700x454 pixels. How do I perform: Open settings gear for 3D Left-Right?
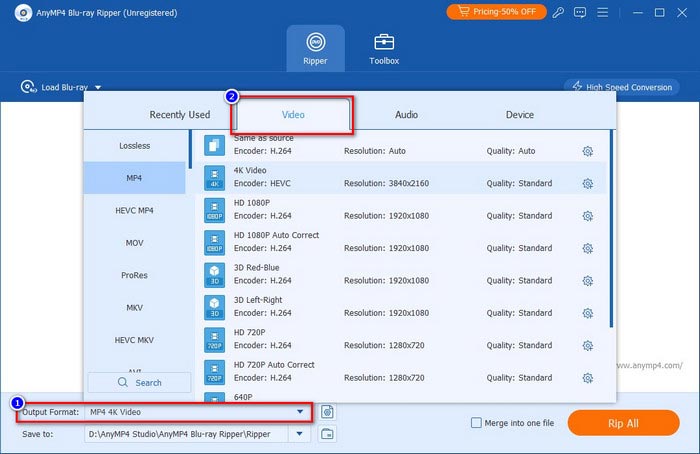pyautogui.click(x=588, y=313)
